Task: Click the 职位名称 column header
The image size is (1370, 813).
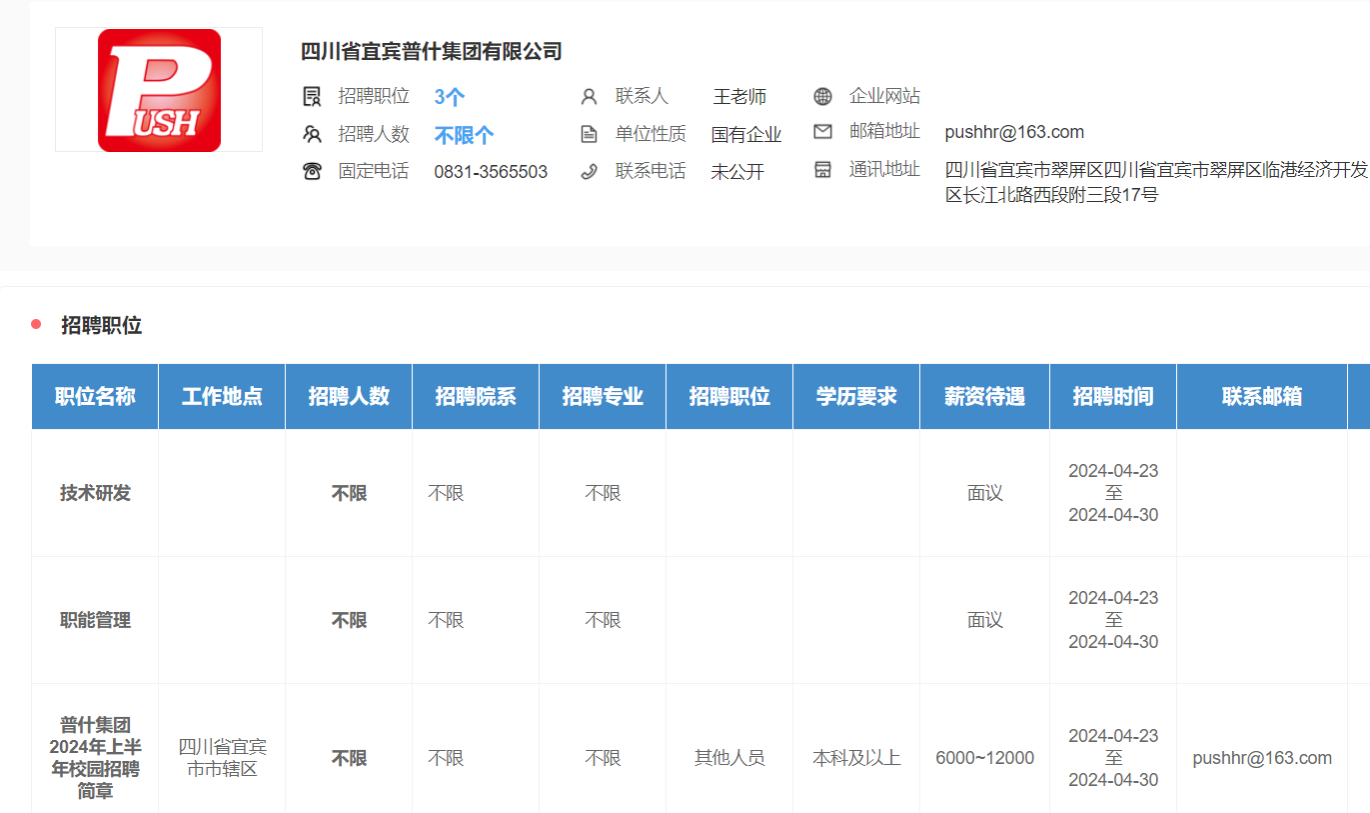Action: point(95,396)
